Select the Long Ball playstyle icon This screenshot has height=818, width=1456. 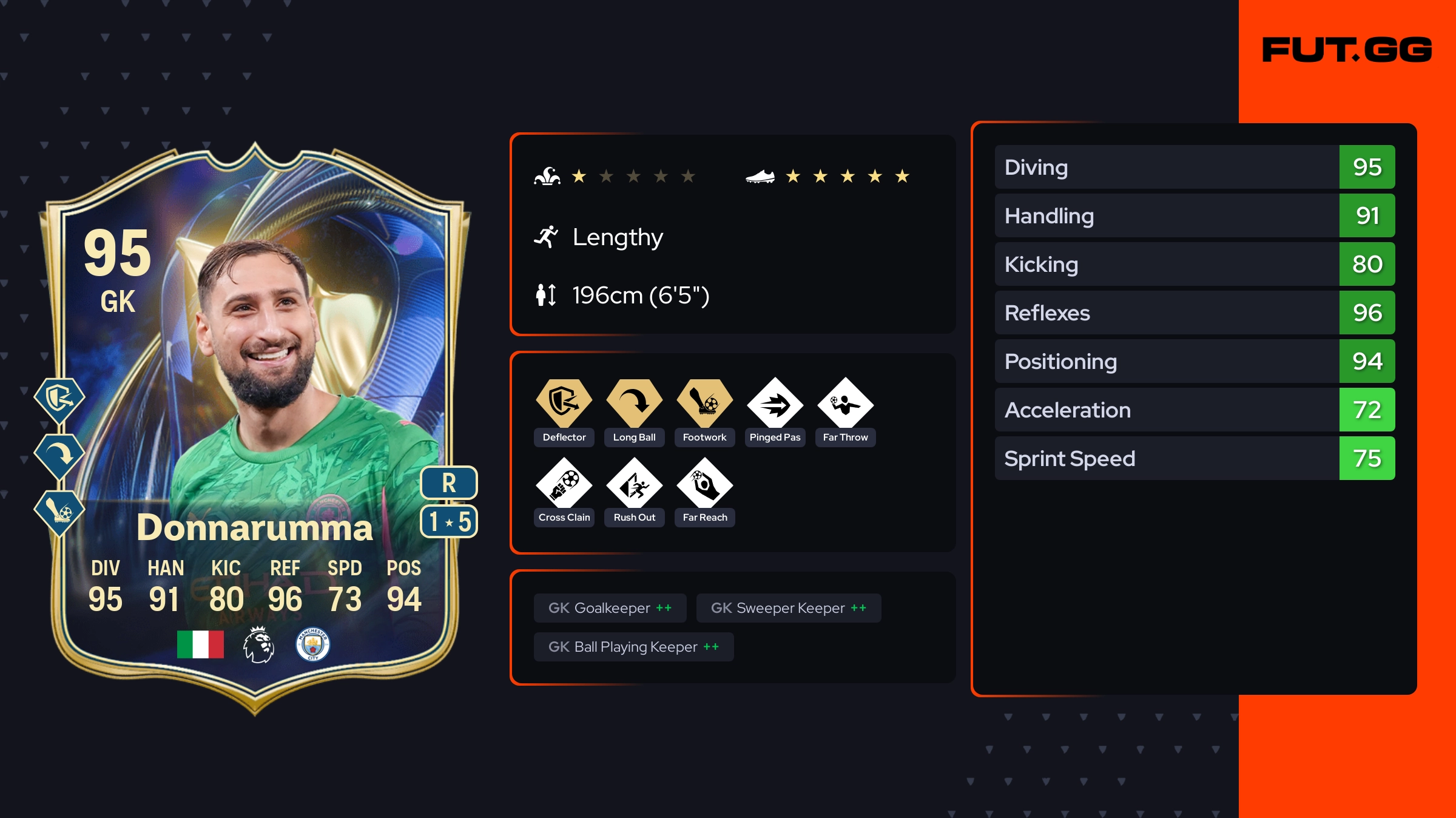point(634,402)
